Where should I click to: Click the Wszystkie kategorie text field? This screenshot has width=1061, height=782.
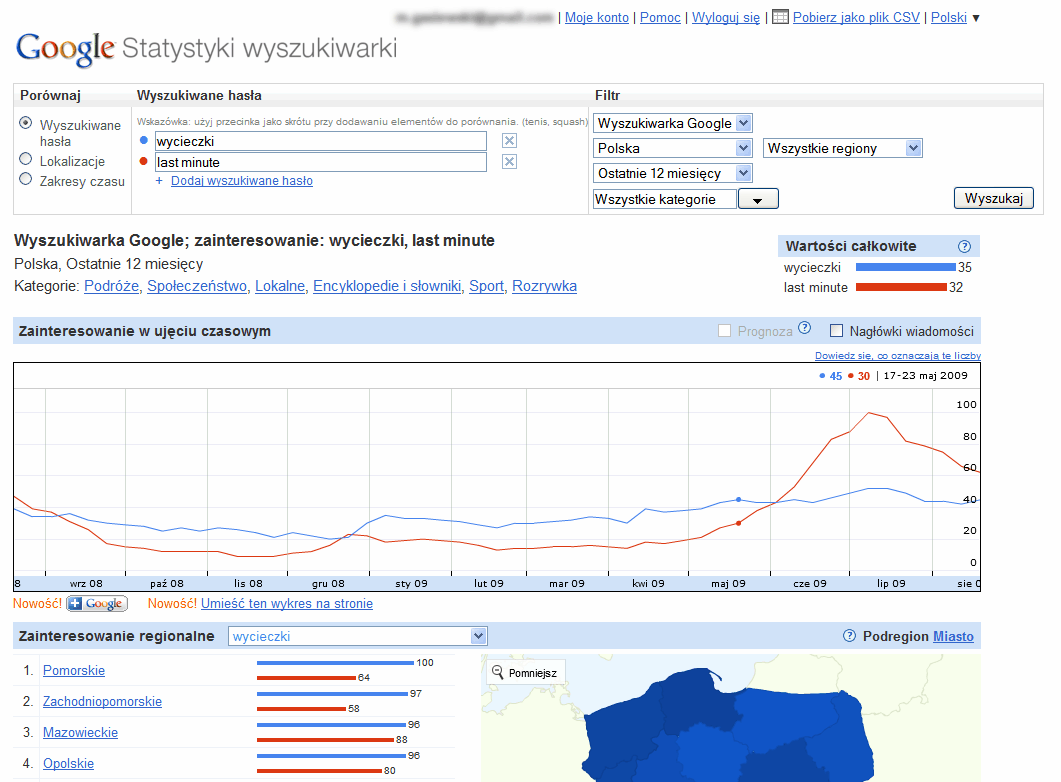(664, 199)
